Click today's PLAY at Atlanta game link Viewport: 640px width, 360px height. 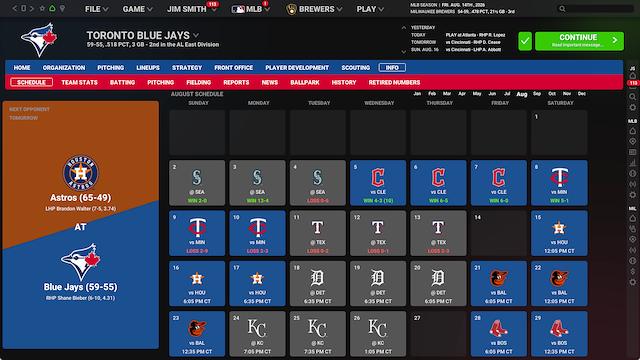coord(476,35)
